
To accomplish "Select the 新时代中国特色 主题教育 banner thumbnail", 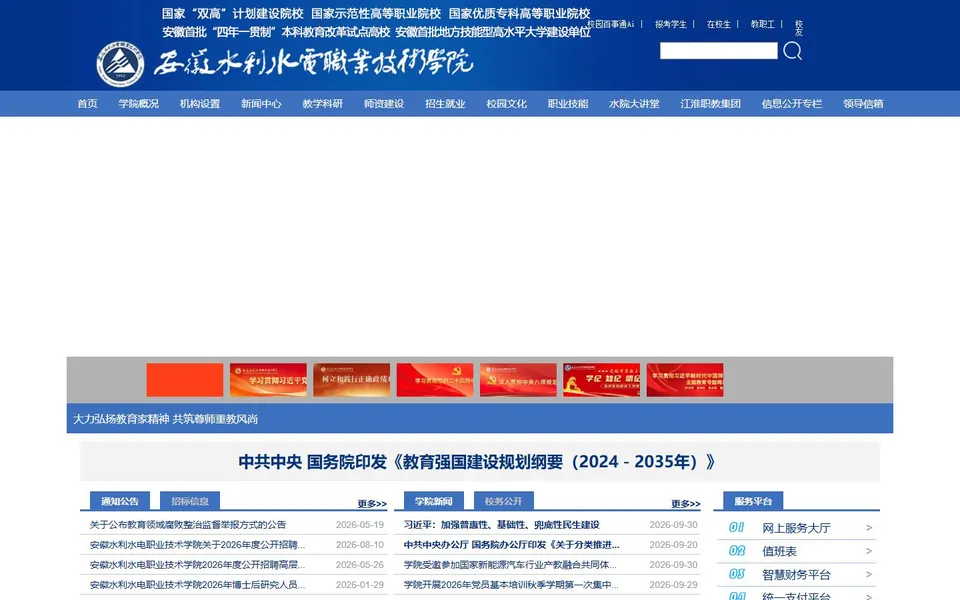I will click(685, 380).
